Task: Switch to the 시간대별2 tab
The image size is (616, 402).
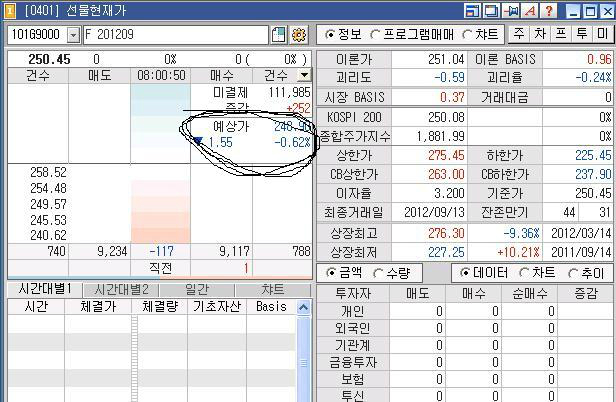Action: click(121, 289)
